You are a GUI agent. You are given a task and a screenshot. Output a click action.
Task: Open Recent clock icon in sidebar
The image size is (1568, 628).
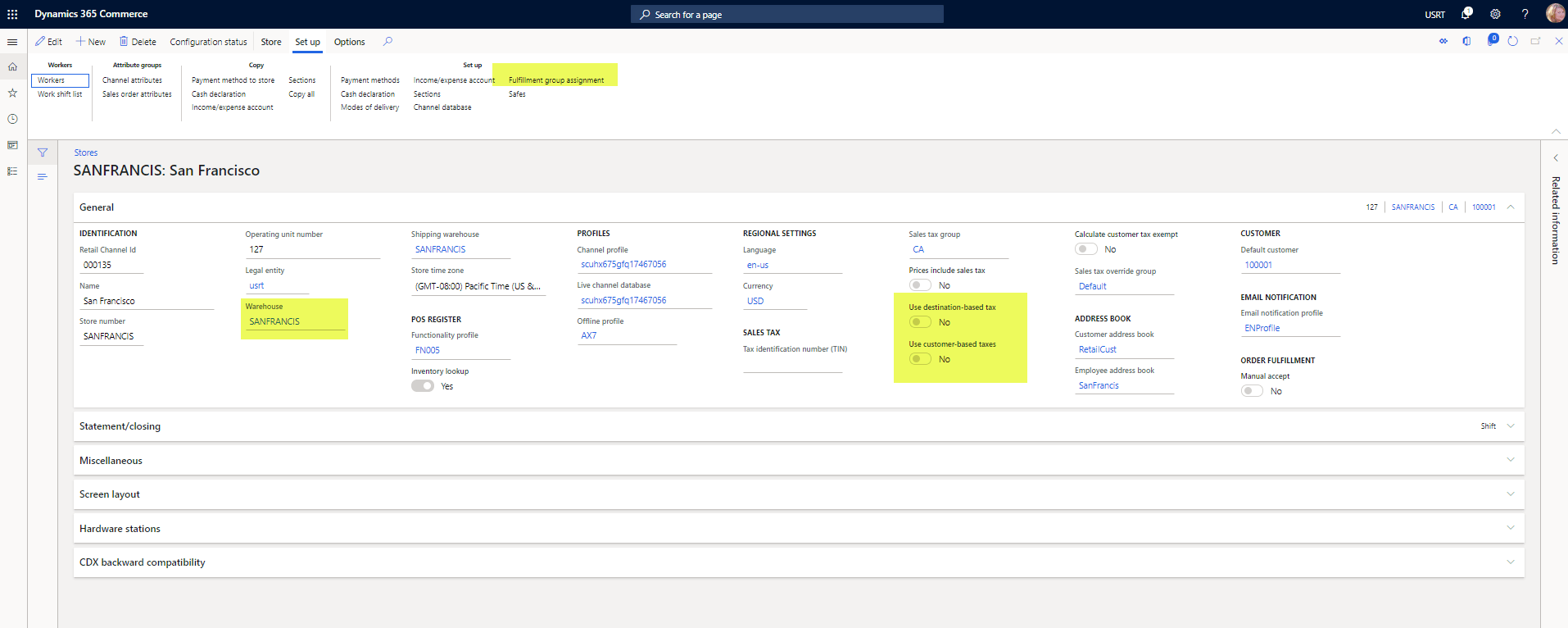pyautogui.click(x=12, y=119)
